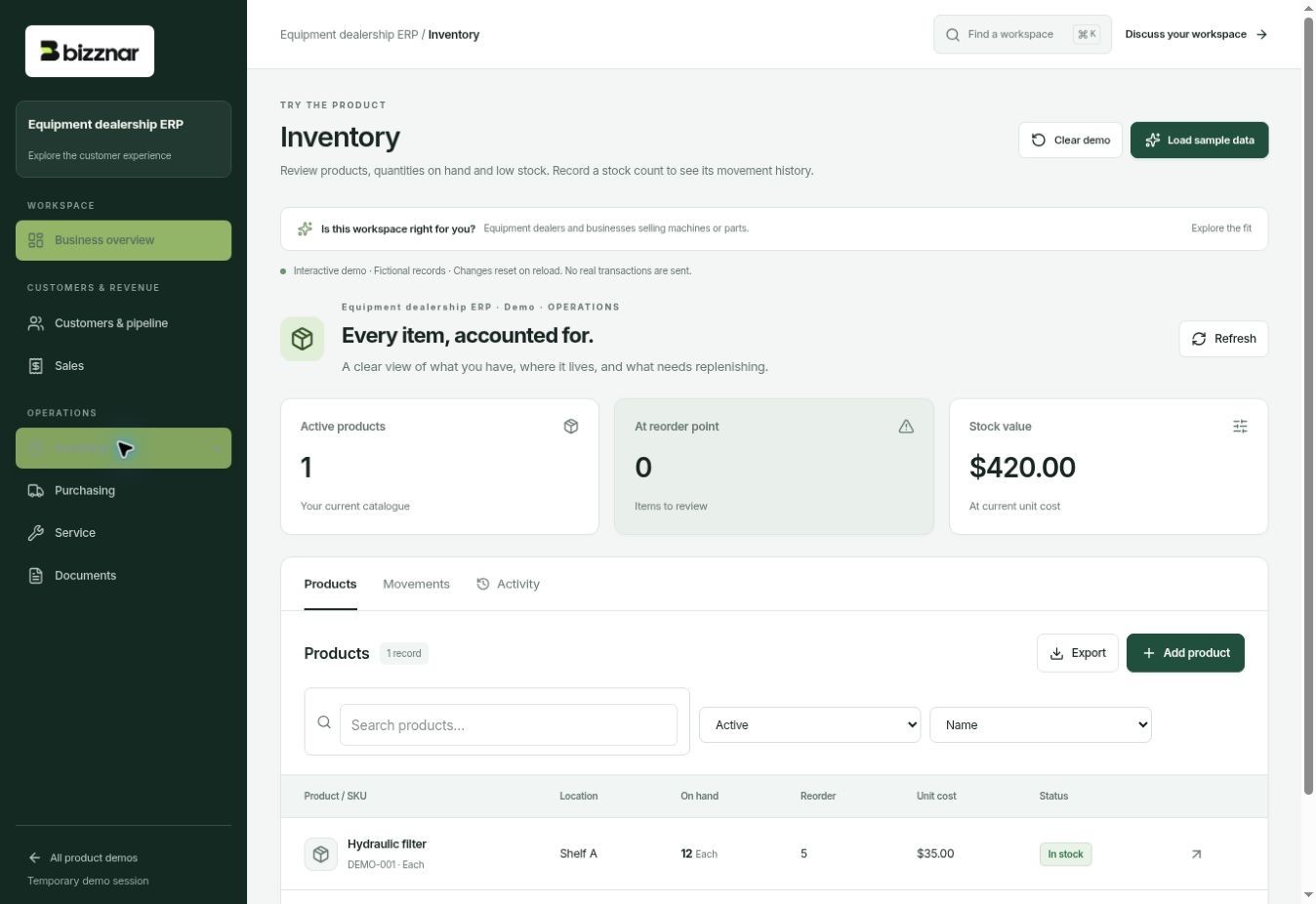Image resolution: width=1316 pixels, height=904 pixels.
Task: Follow the Explore the fit link
Action: pos(1221,228)
